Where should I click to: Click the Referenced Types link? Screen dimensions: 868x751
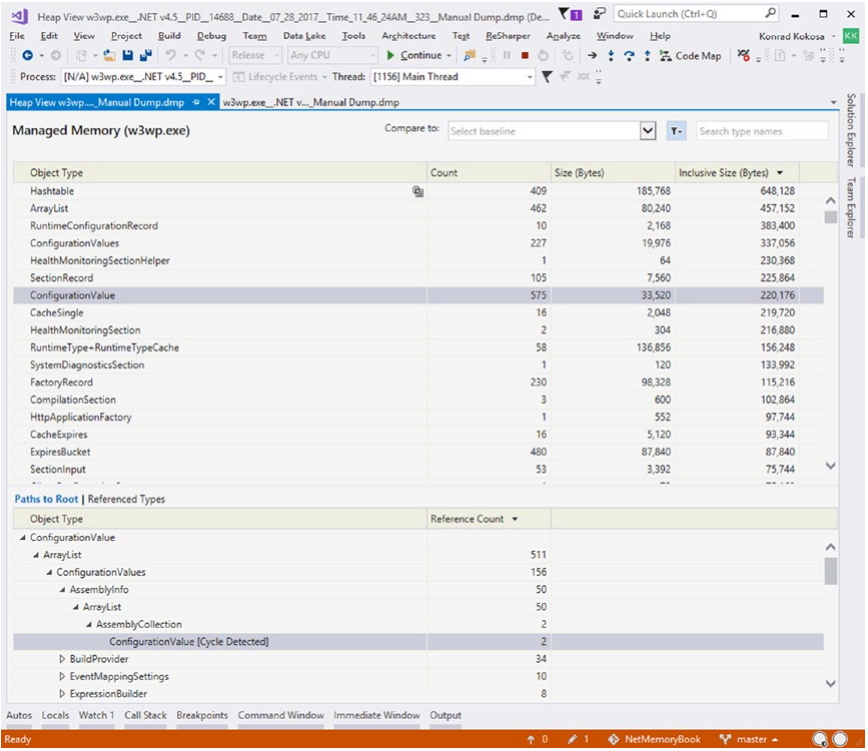(x=126, y=499)
